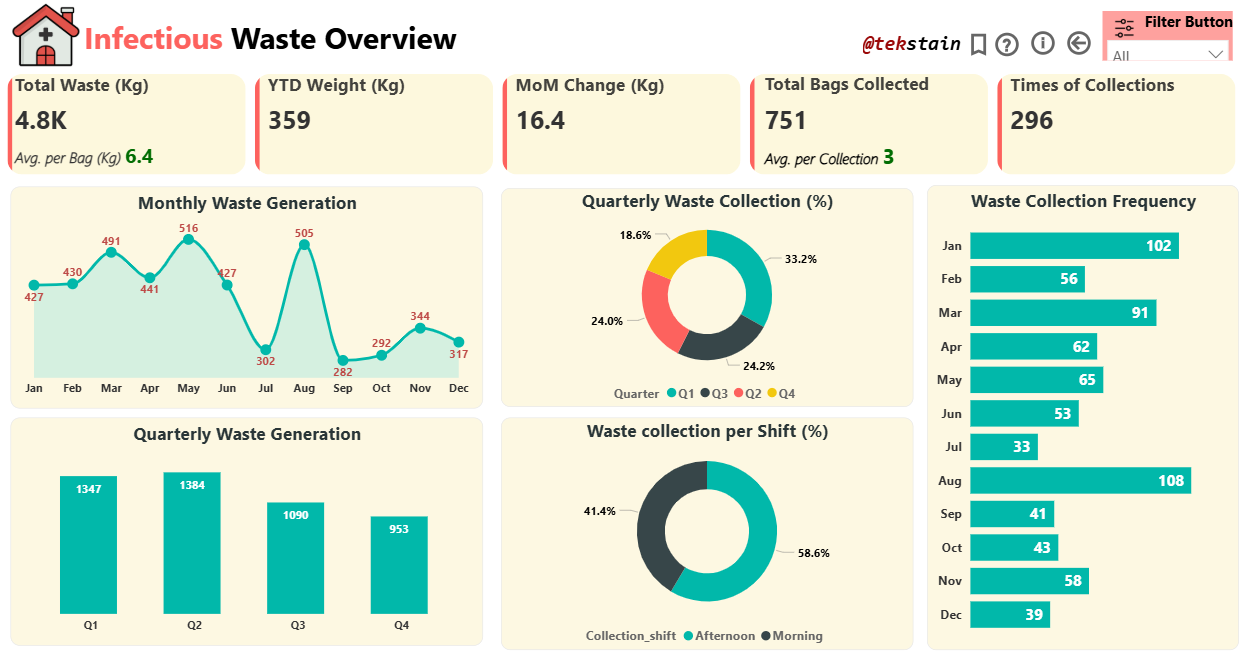Click the bookmark icon in the header
This screenshot has height=660, width=1247.
point(979,44)
